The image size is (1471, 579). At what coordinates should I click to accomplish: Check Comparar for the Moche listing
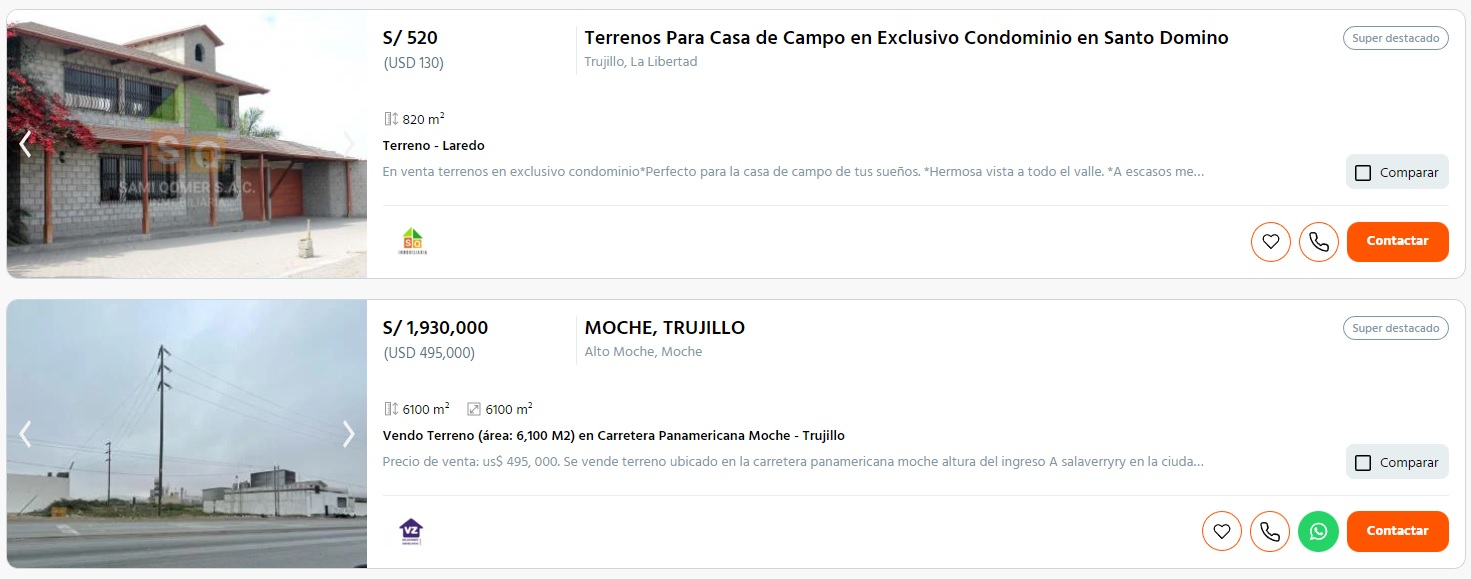pyautogui.click(x=1363, y=463)
